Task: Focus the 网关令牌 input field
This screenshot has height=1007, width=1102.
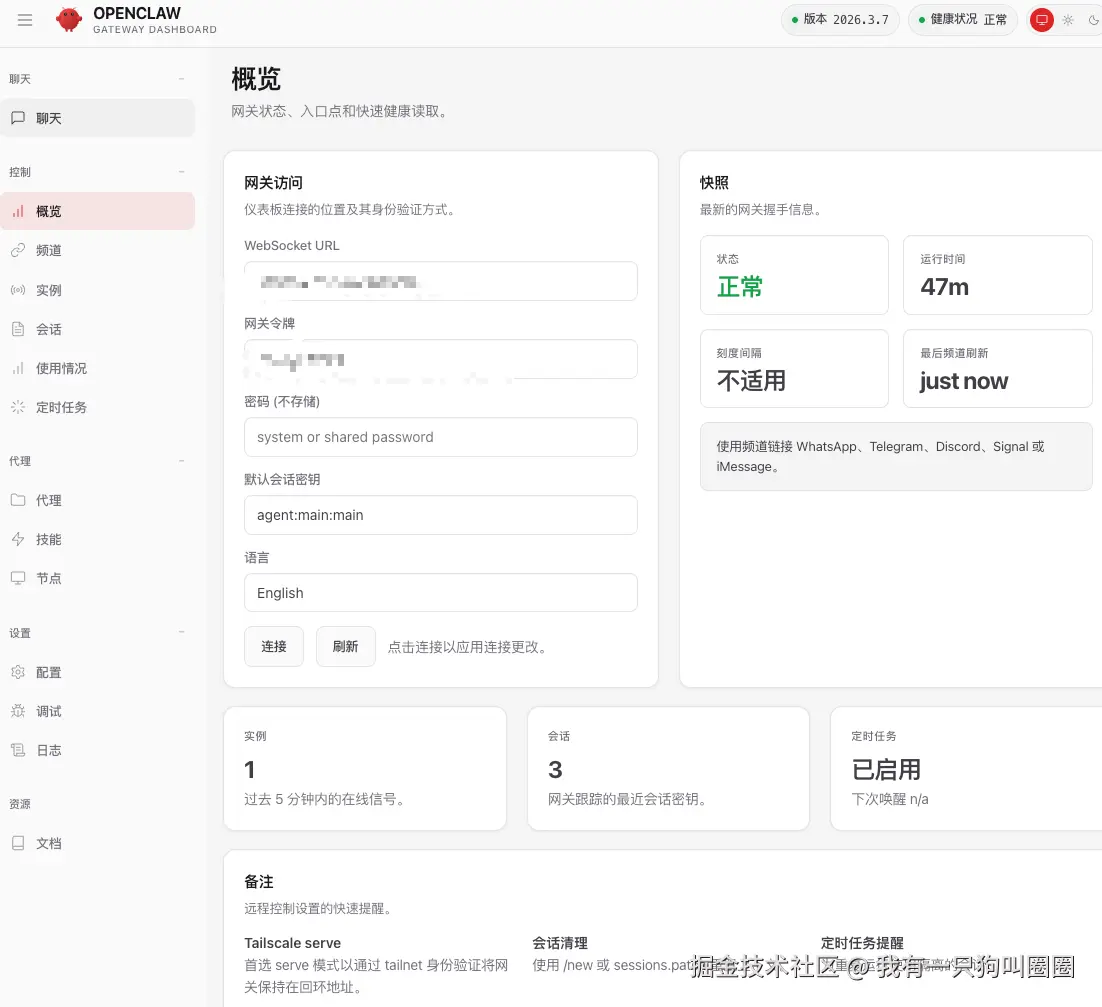Action: tap(441, 359)
